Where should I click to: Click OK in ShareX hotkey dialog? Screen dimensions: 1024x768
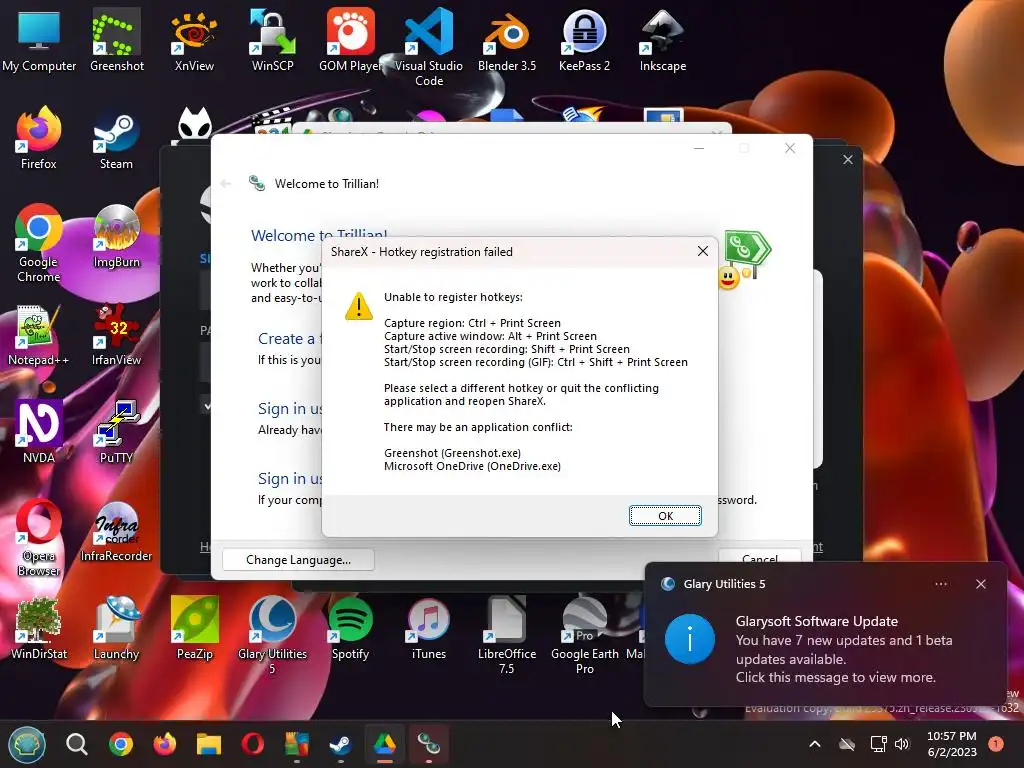665,516
